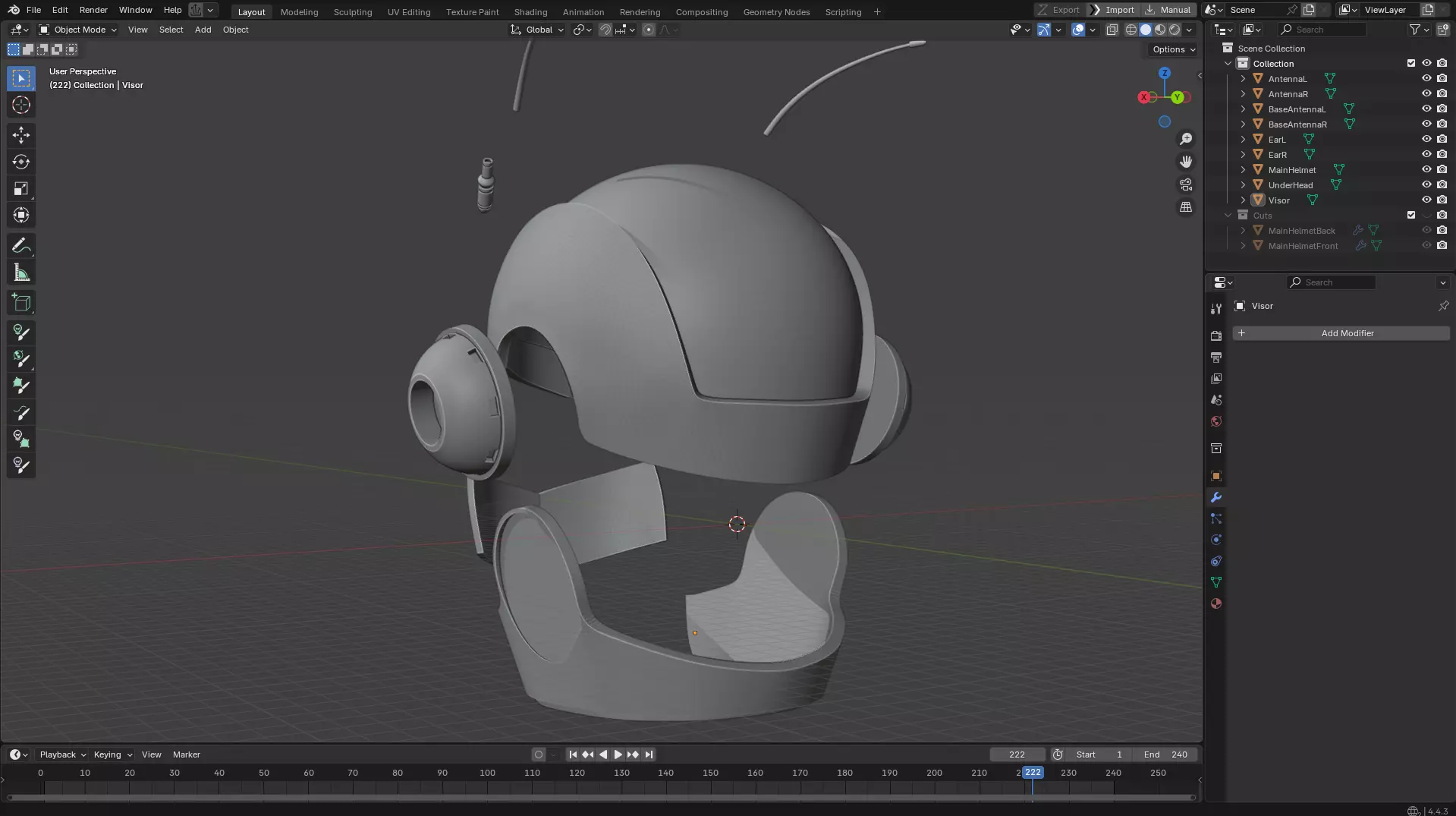Viewport: 1456px width, 816px height.
Task: Open the World properties tab
Action: click(x=1216, y=421)
